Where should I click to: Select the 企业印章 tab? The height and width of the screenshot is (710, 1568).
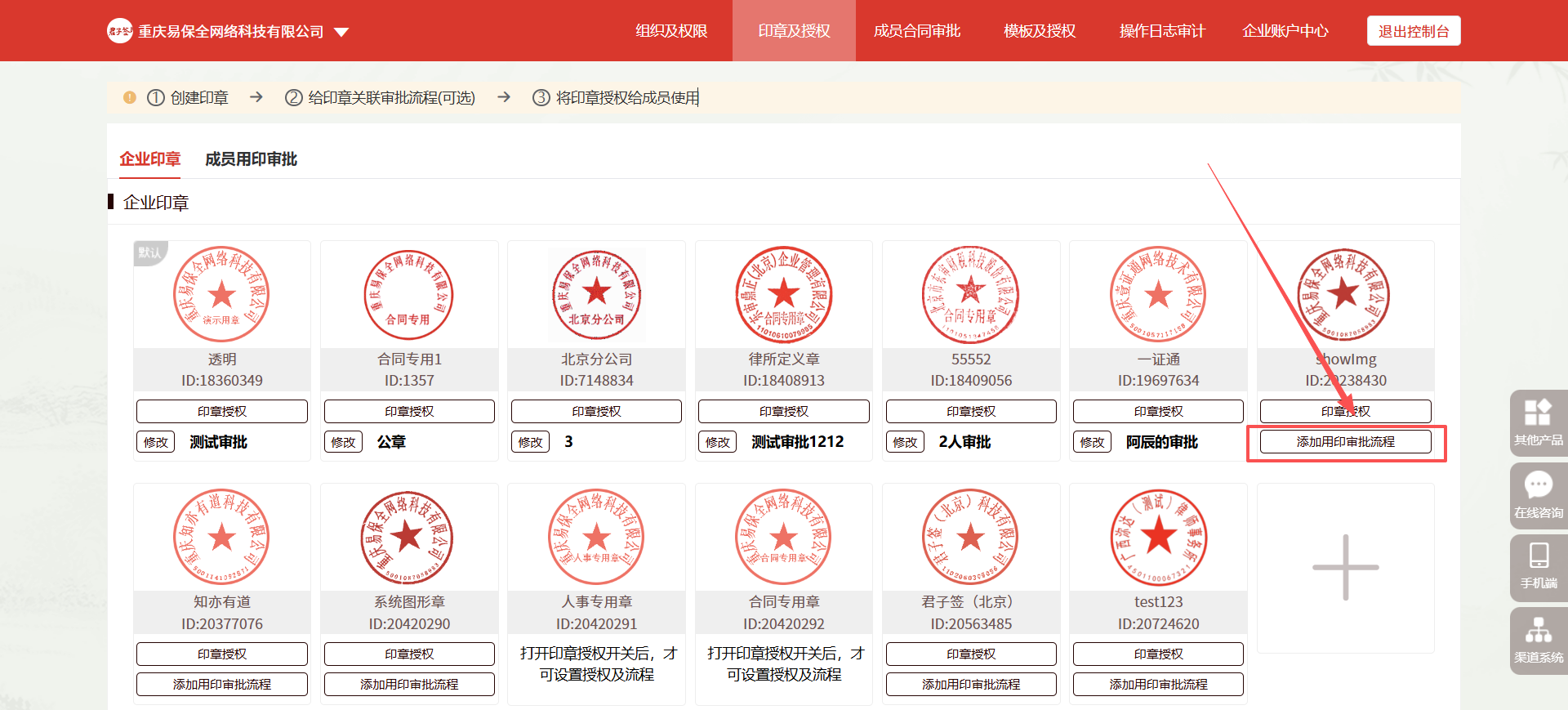149,159
